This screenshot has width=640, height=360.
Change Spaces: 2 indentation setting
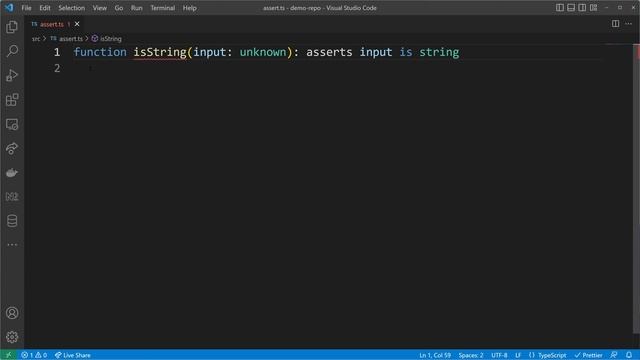(471, 355)
